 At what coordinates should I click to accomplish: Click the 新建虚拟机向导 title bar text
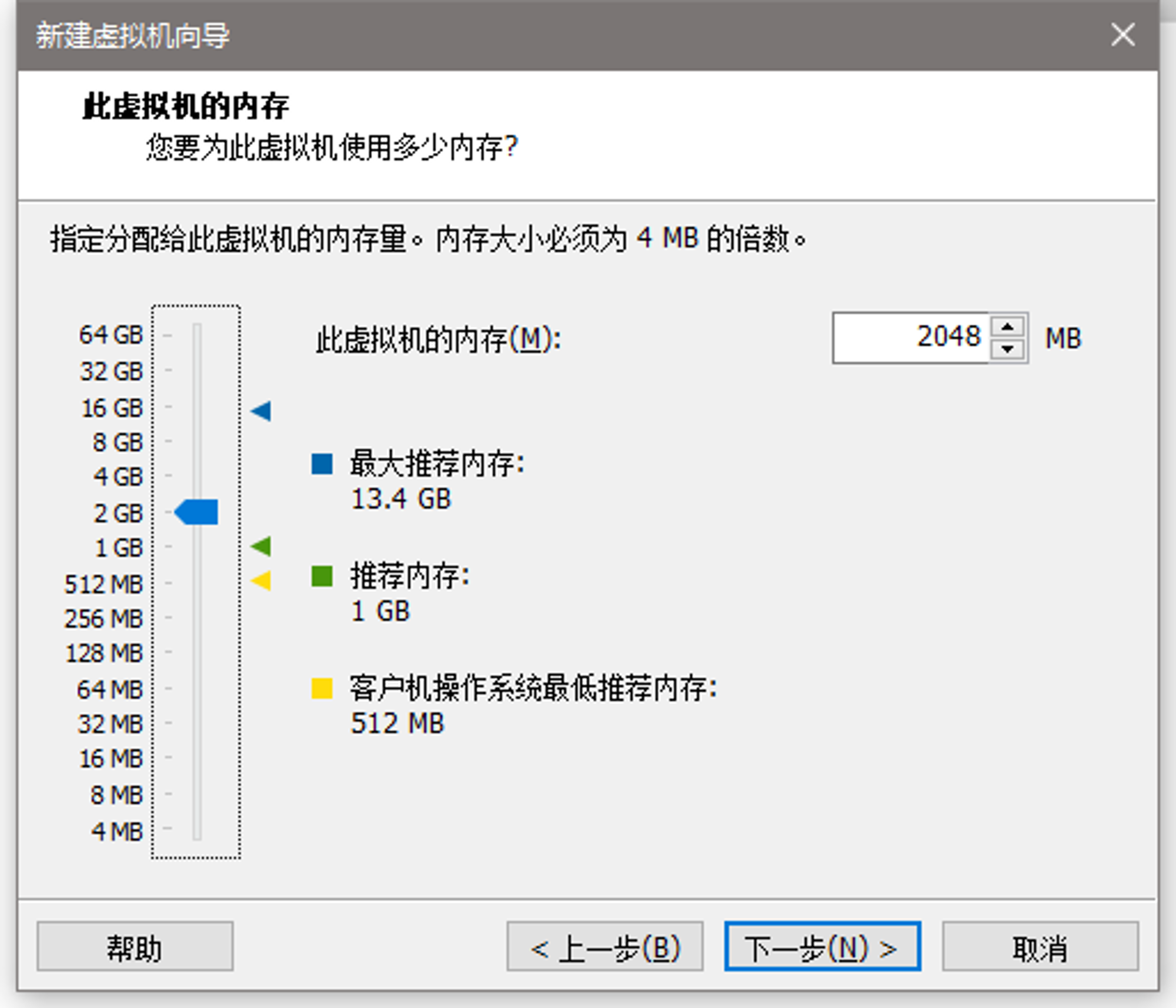click(133, 35)
